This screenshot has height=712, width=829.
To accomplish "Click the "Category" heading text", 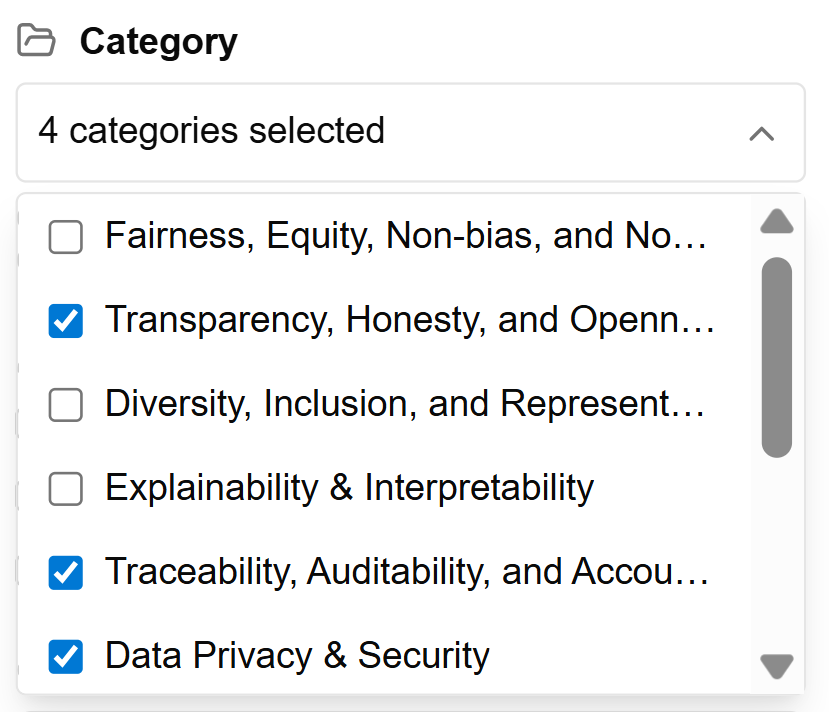I will 158,42.
